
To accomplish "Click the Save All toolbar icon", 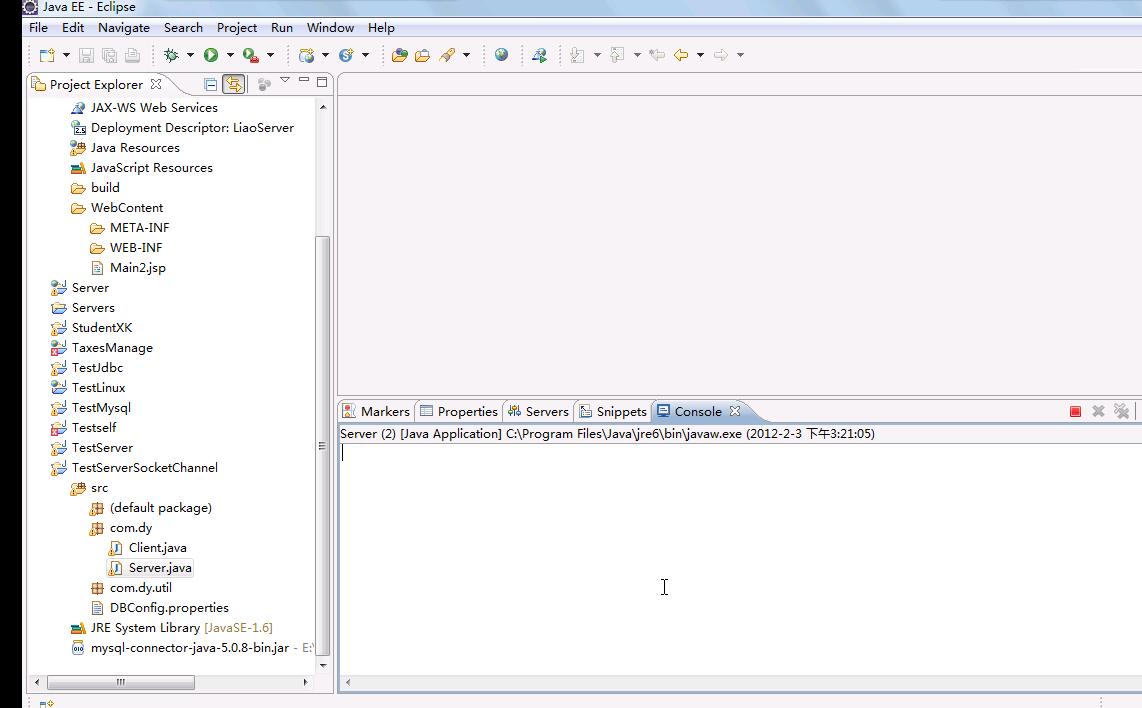I will (x=109, y=55).
